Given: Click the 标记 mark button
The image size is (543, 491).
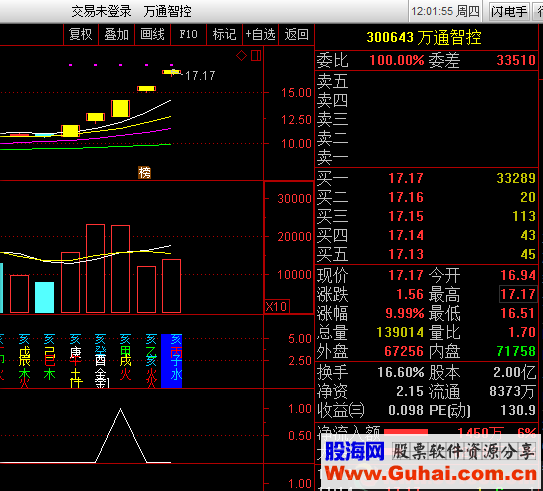Looking at the screenshot, I should [224, 34].
